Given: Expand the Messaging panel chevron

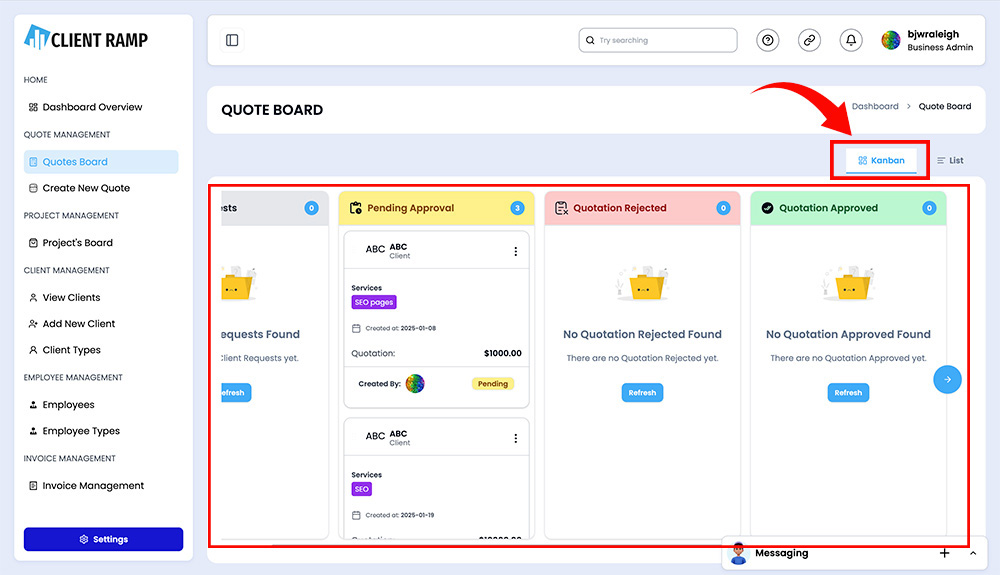Looking at the screenshot, I should coord(973,553).
